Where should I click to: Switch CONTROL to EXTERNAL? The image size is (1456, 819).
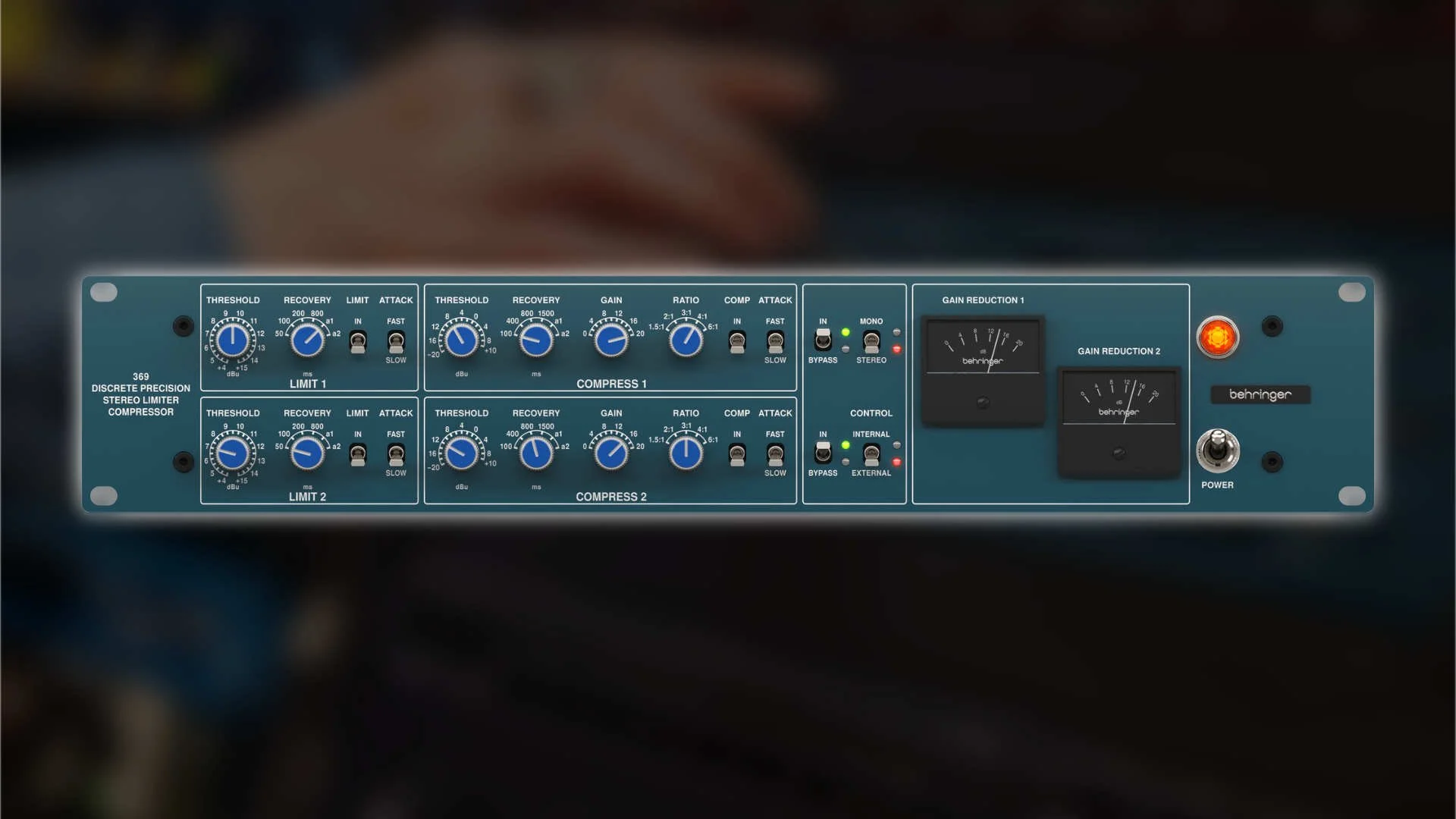[871, 455]
